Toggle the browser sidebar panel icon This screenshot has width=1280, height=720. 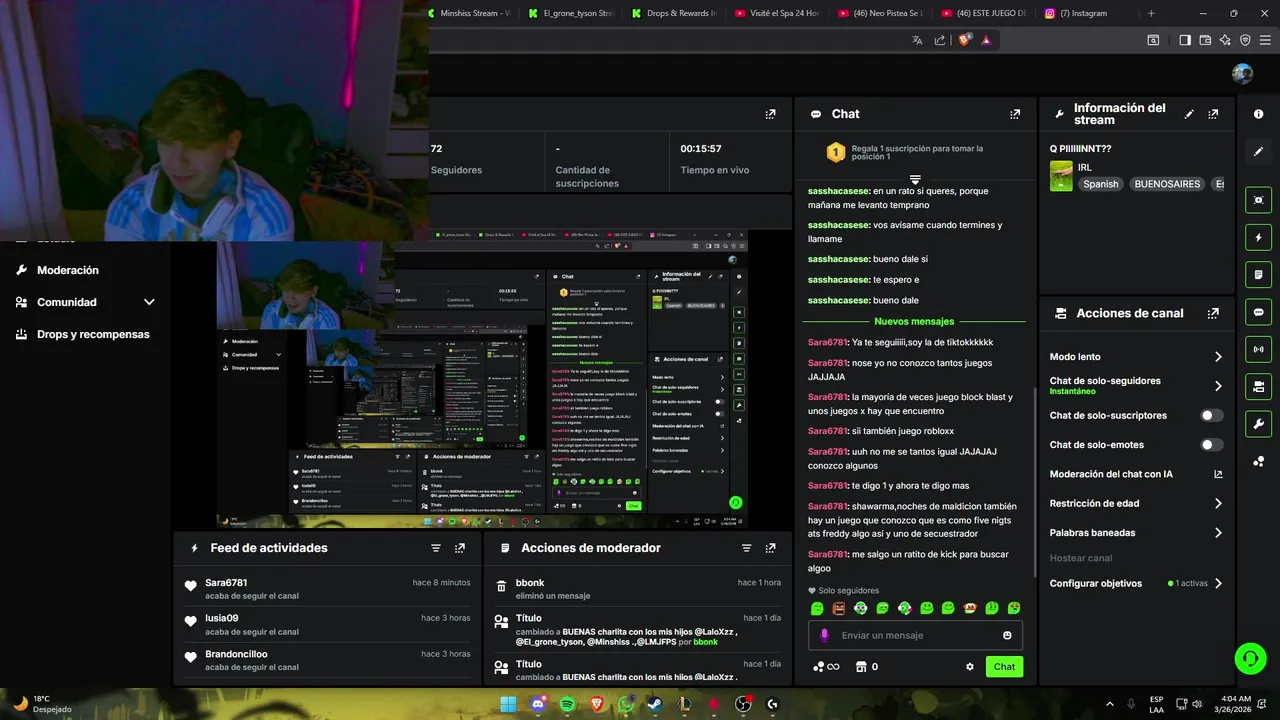click(1185, 40)
